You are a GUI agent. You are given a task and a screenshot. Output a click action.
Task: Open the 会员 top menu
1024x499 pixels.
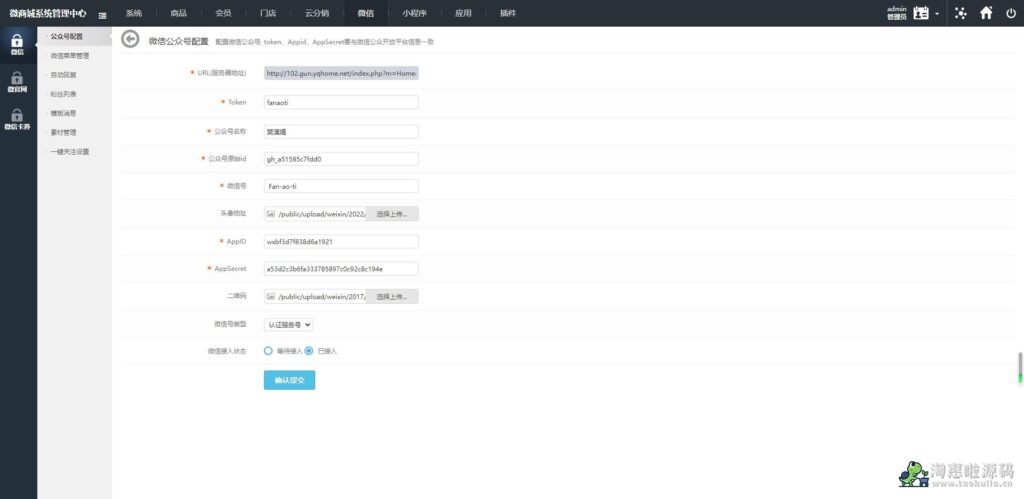click(x=223, y=14)
